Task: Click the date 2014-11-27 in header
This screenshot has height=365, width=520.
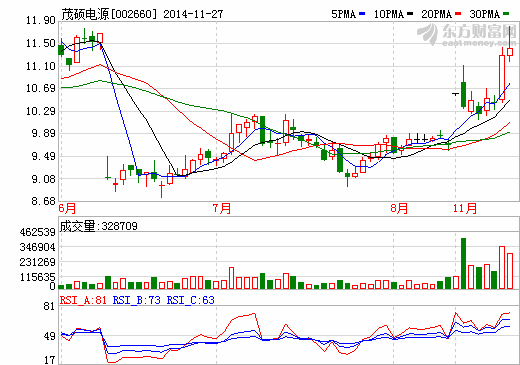Action: [x=193, y=14]
